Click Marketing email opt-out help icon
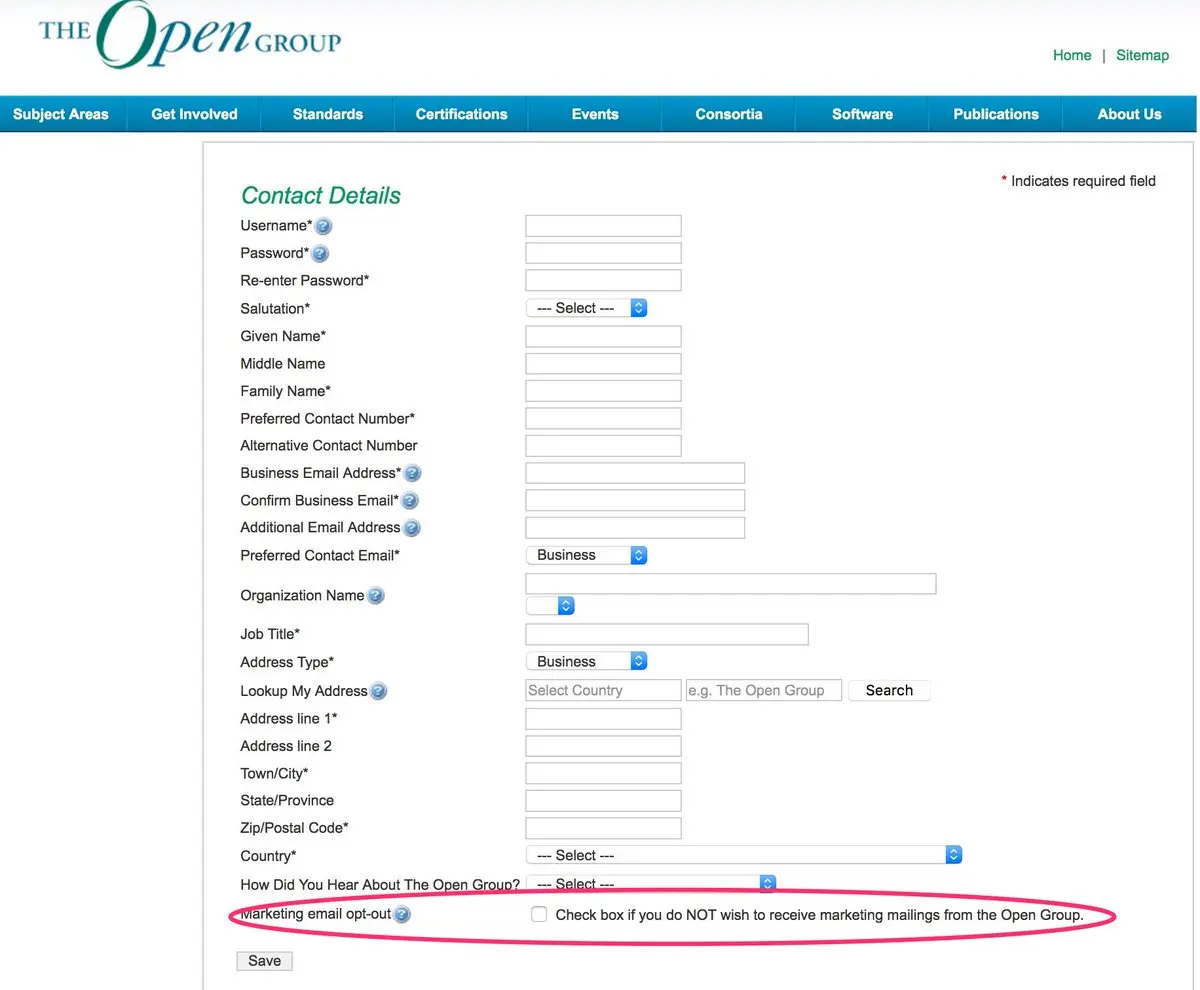This screenshot has height=990, width=1200. (x=402, y=914)
